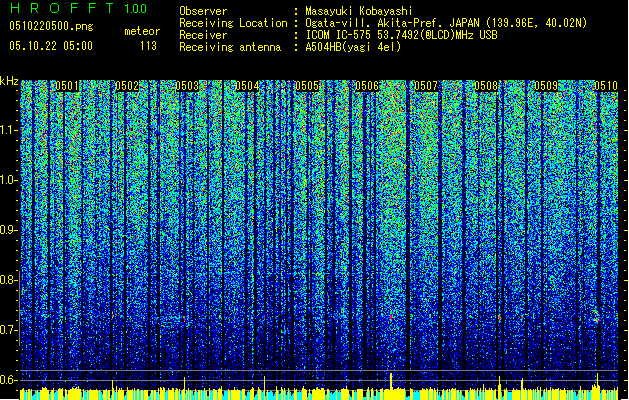Image resolution: width=629 pixels, height=400 pixels.
Task: Click the yellow signal level strip
Action: [314, 393]
